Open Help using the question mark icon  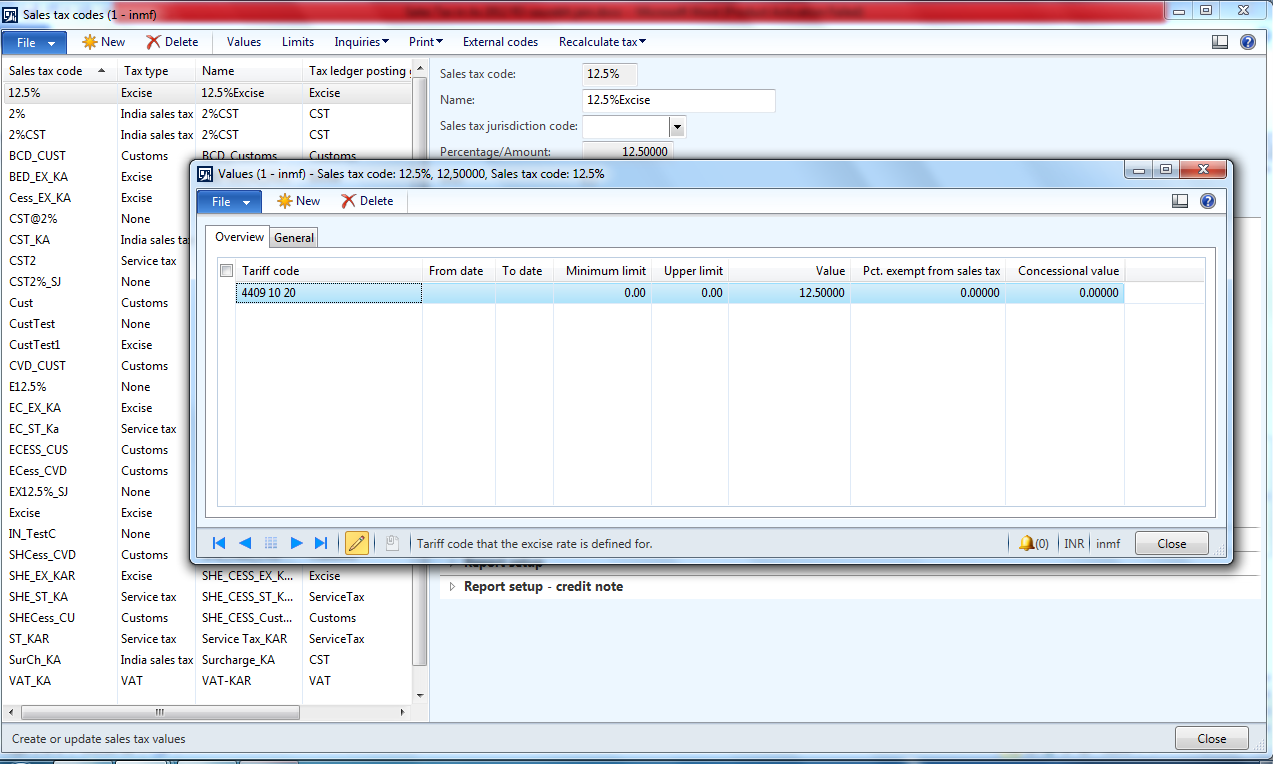1208,200
